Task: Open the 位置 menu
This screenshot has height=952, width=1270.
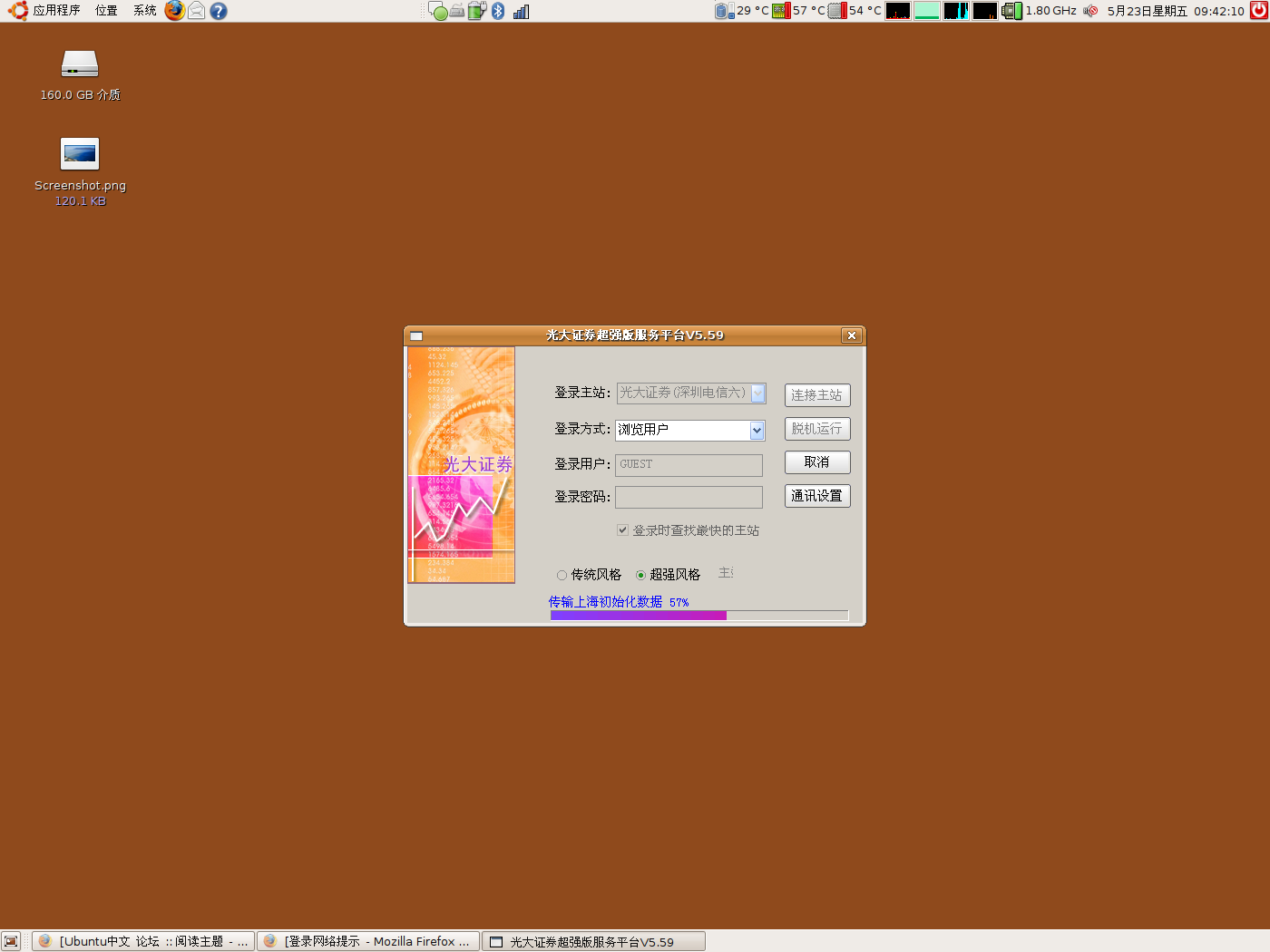Action: tap(106, 11)
